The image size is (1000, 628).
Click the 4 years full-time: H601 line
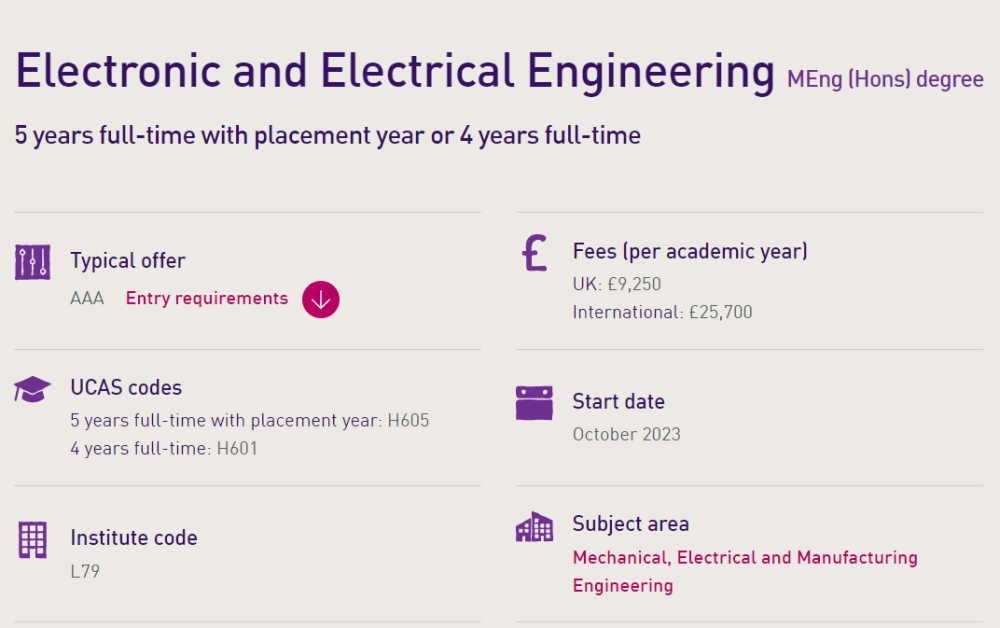point(164,449)
